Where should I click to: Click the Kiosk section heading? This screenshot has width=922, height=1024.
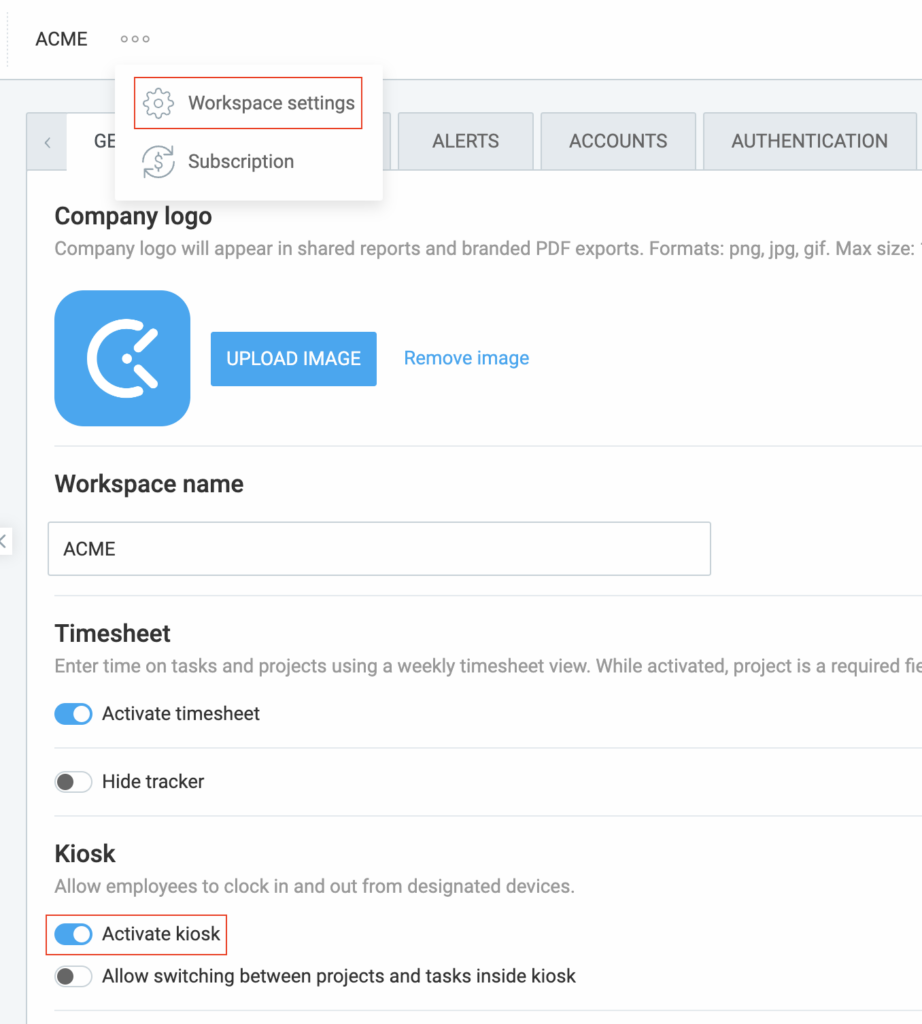coord(85,854)
